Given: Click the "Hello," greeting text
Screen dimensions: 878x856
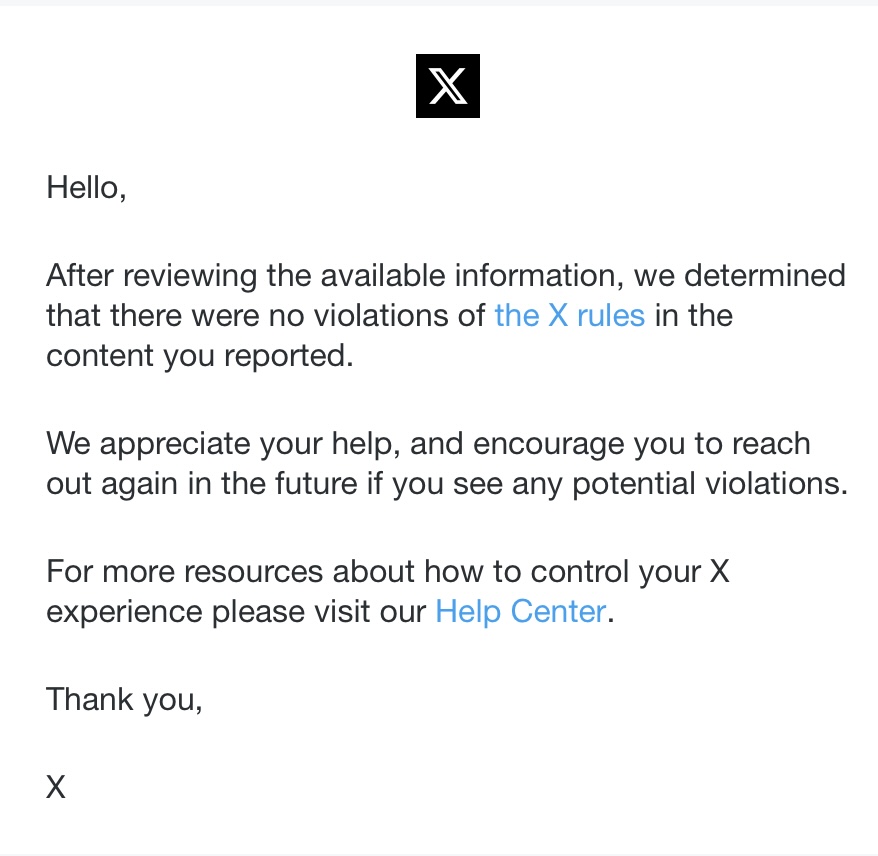Looking at the screenshot, I should click(86, 188).
